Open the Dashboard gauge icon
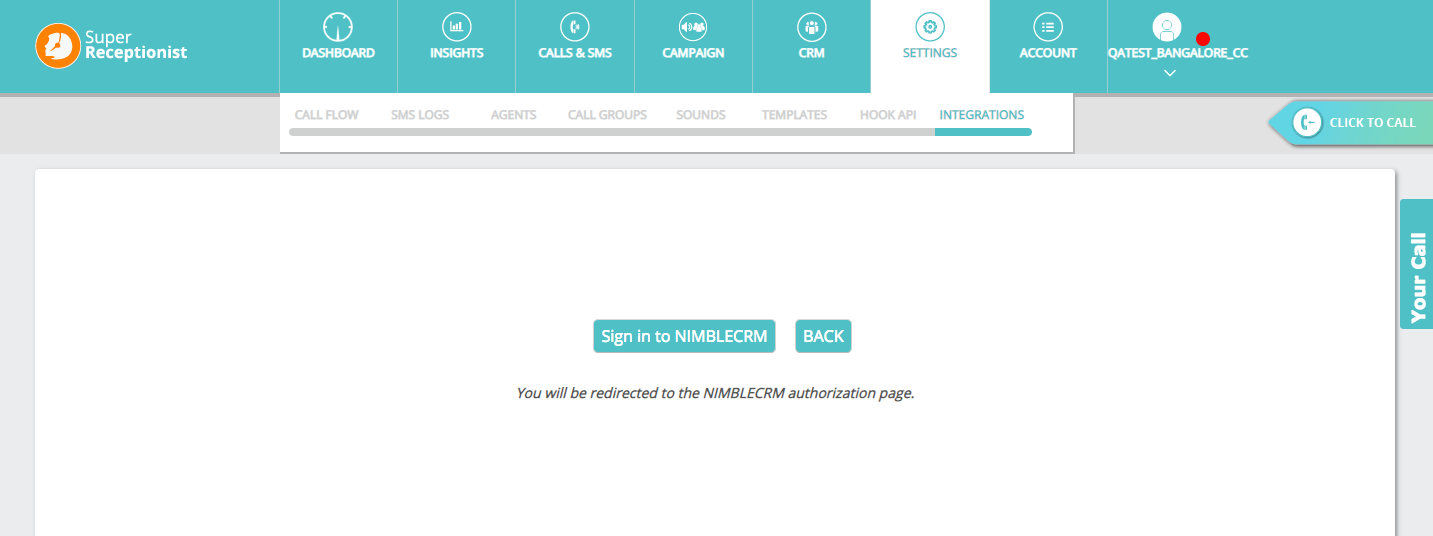Image resolution: width=1433 pixels, height=536 pixels. (338, 27)
